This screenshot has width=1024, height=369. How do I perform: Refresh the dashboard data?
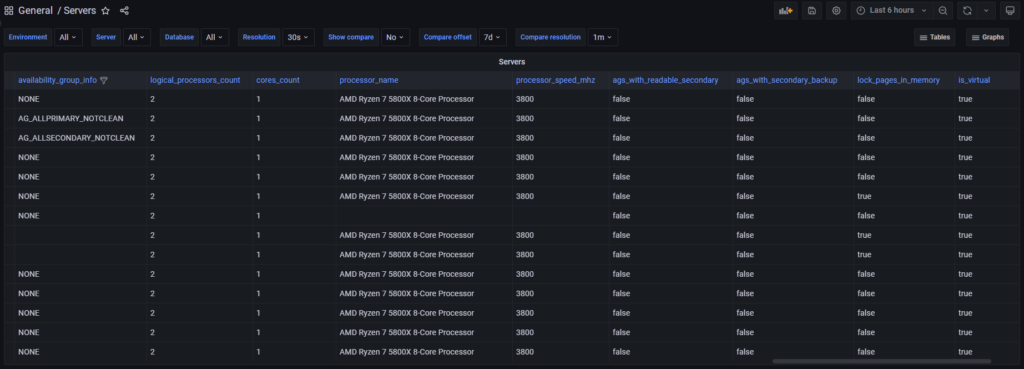pos(967,10)
